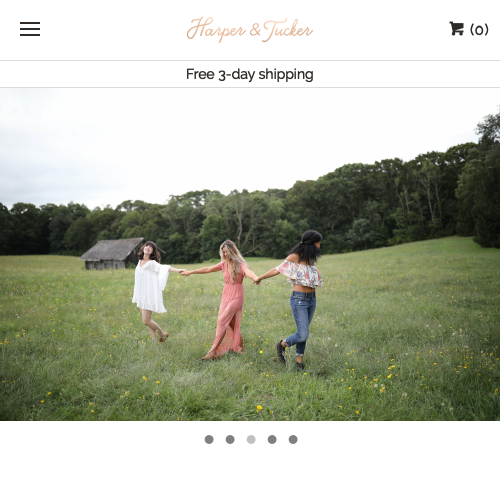This screenshot has width=500, height=500.
Task: Click the hero slideshow field photo
Action: pos(250,254)
